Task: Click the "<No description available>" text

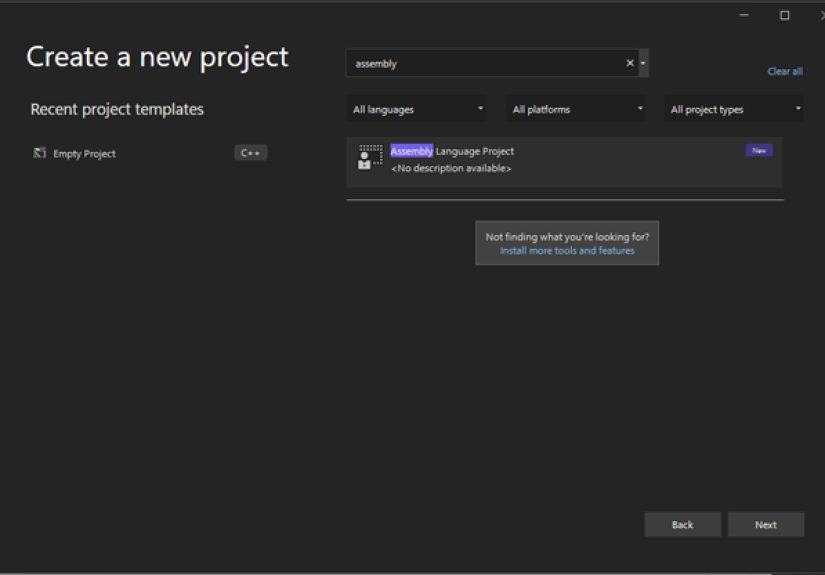Action: [451, 168]
